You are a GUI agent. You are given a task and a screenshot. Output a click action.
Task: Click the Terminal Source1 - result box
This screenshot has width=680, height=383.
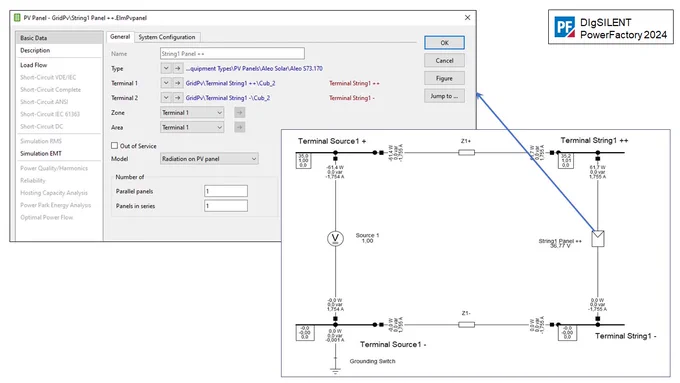pyautogui.click(x=305, y=333)
